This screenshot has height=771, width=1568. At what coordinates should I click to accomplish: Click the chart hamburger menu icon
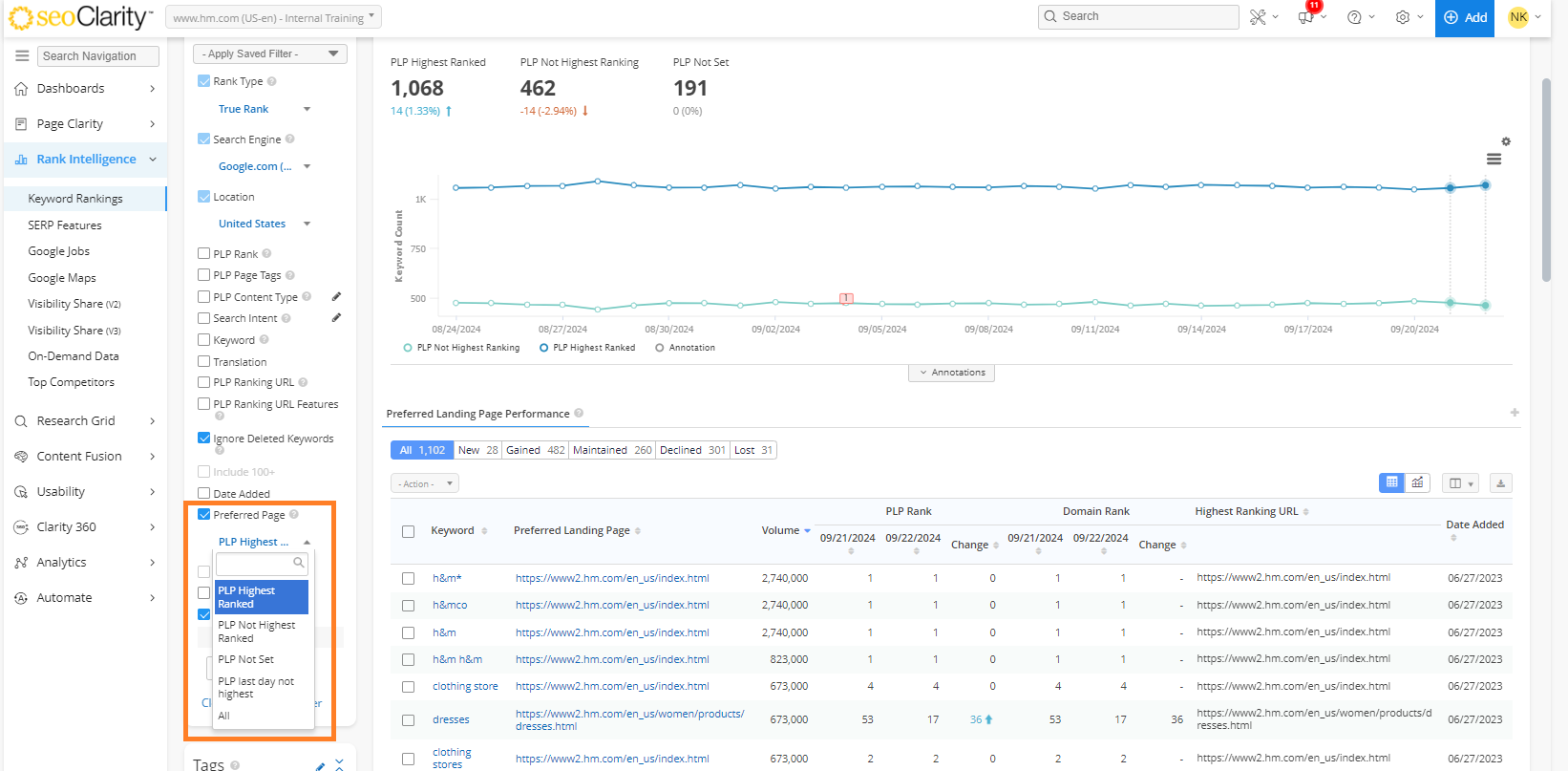click(1494, 160)
